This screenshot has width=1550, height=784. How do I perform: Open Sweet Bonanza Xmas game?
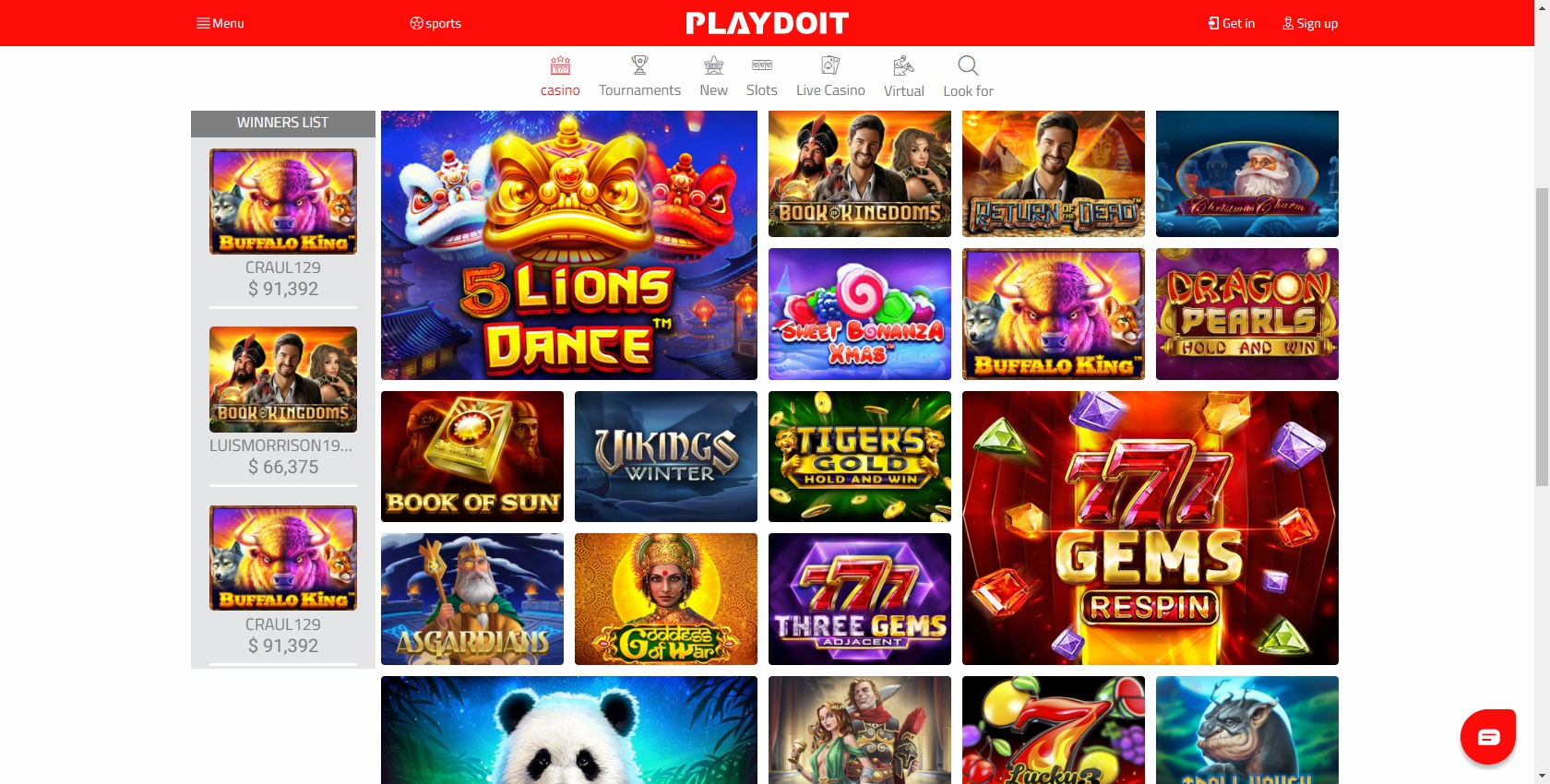(x=860, y=314)
